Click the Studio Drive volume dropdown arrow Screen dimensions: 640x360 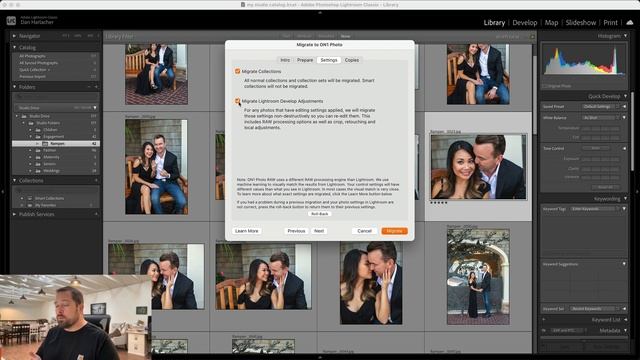click(x=95, y=108)
